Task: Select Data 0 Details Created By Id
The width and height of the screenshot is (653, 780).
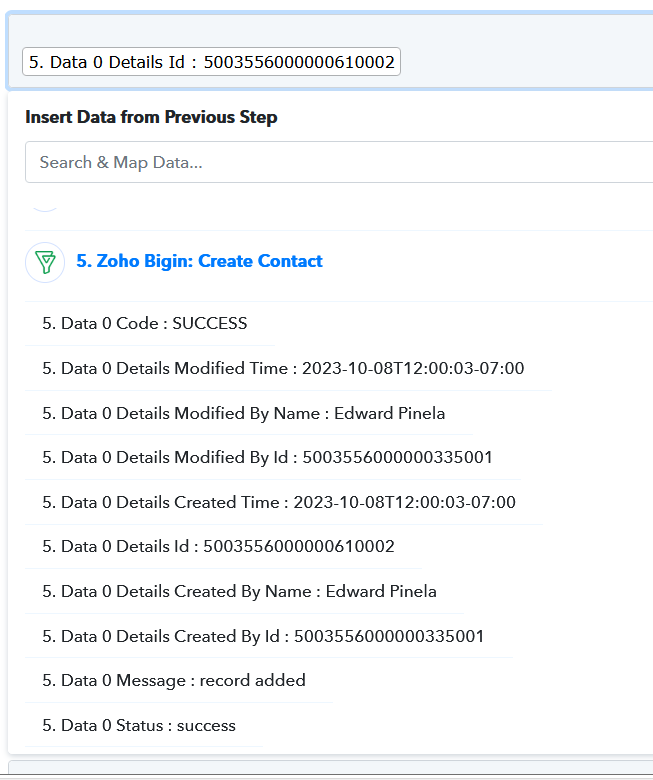Action: pos(263,636)
